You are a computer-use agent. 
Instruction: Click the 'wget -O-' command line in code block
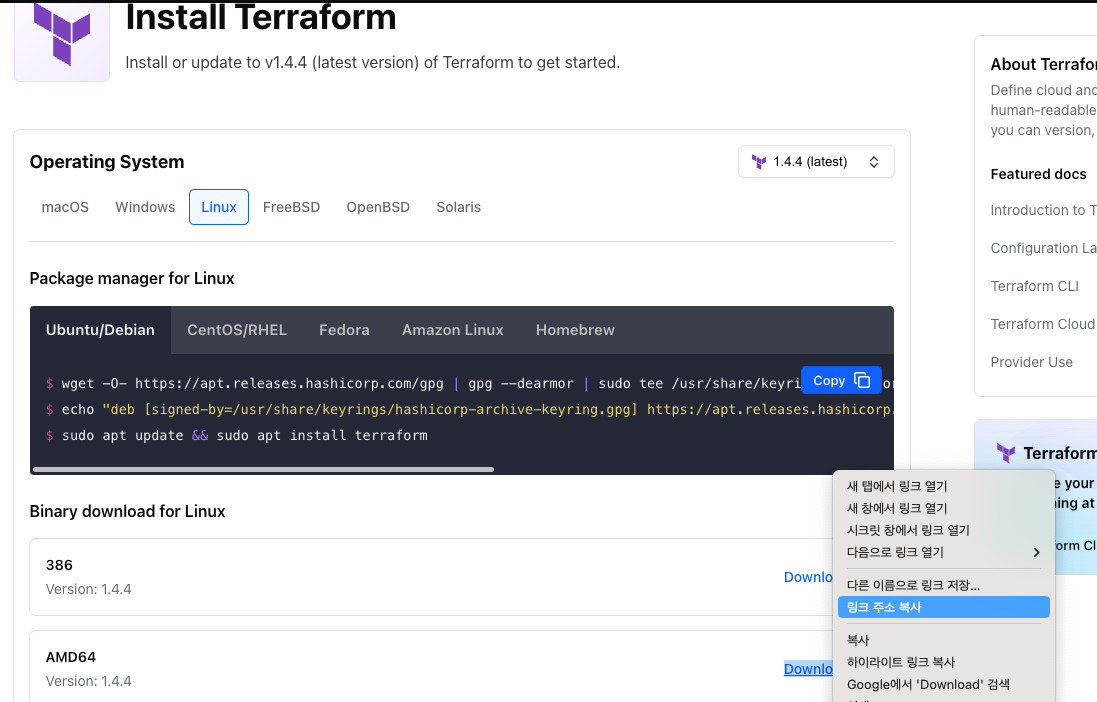(423, 384)
